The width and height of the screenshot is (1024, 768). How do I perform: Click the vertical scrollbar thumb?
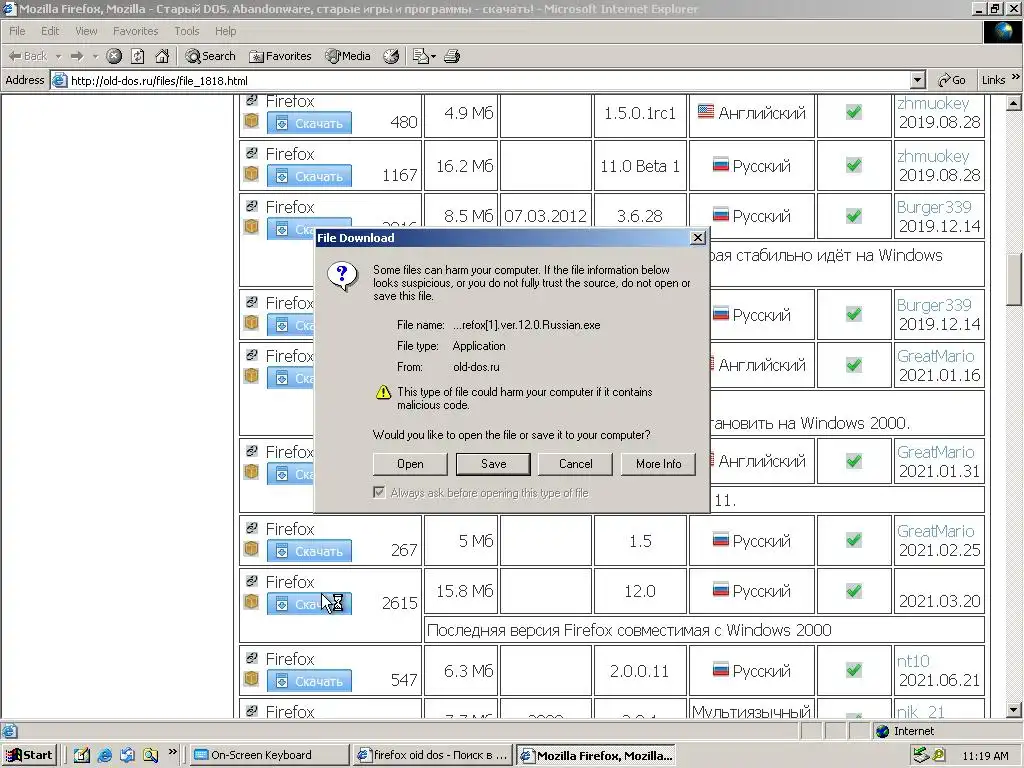point(1013,280)
